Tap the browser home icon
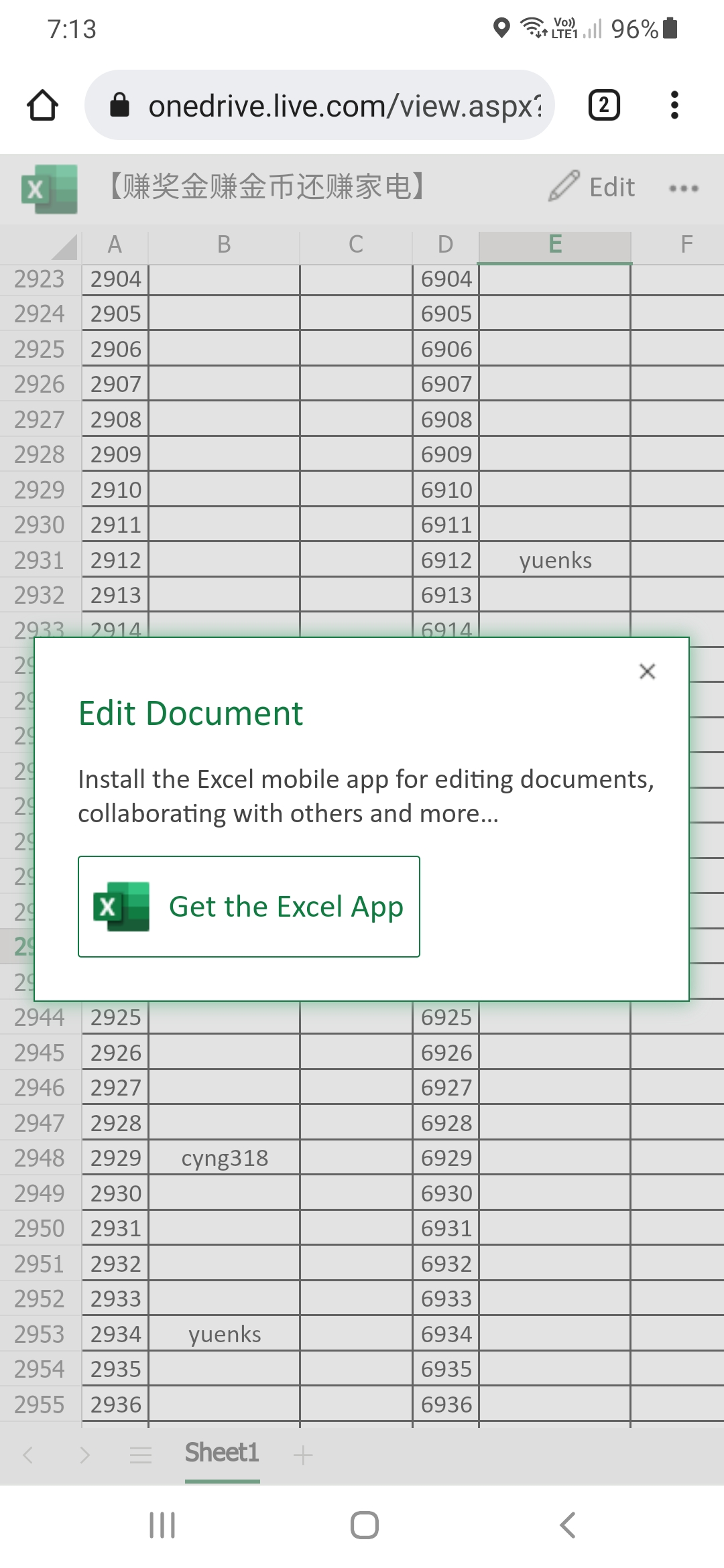 coord(42,105)
